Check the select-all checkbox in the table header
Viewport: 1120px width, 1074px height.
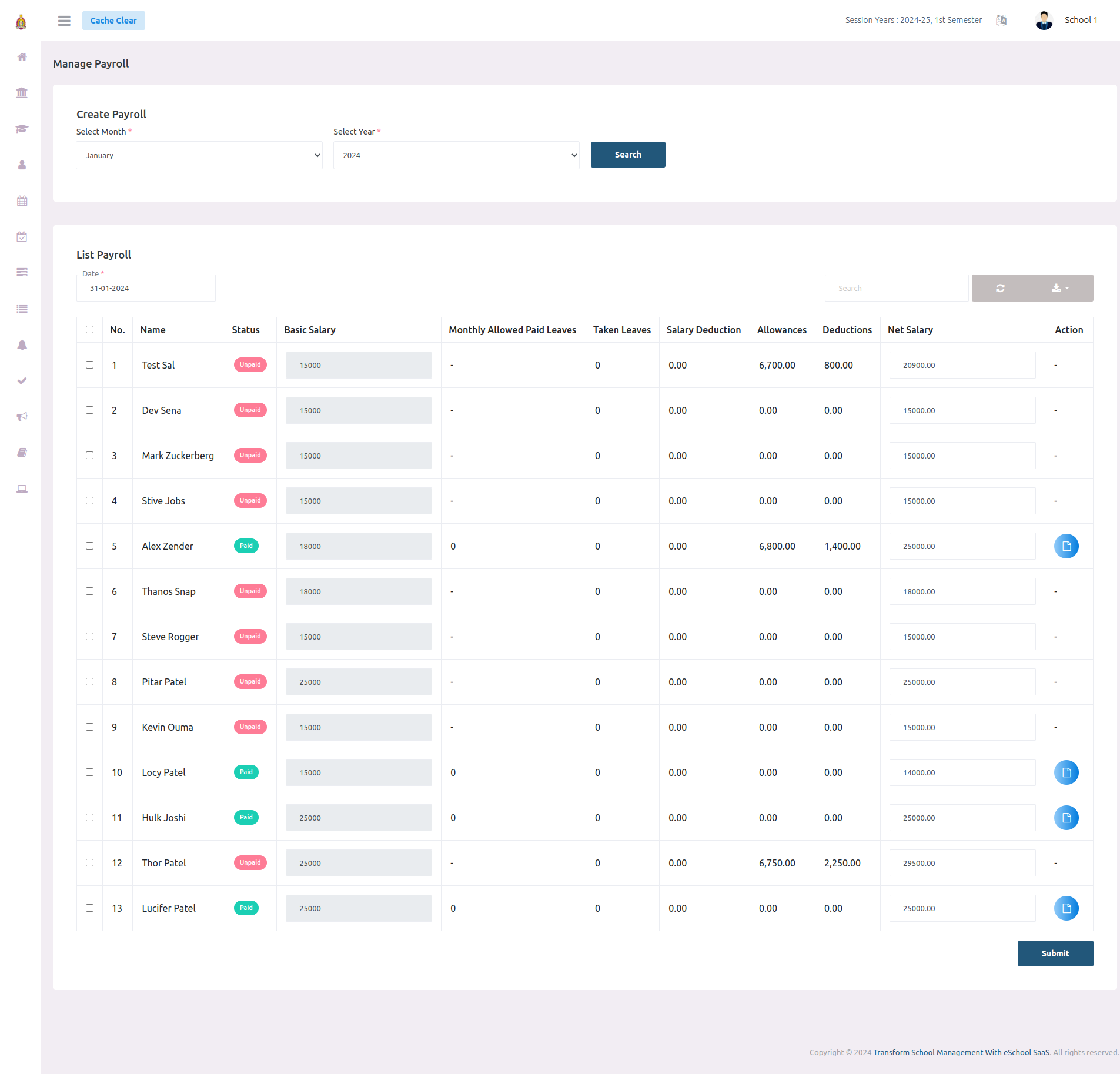point(89,330)
